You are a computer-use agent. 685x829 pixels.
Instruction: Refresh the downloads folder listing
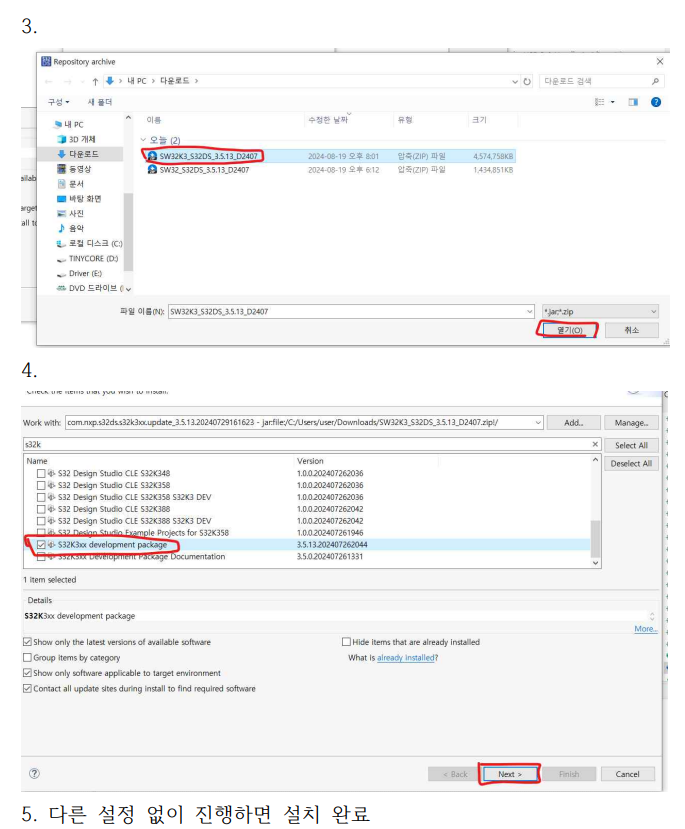(527, 81)
